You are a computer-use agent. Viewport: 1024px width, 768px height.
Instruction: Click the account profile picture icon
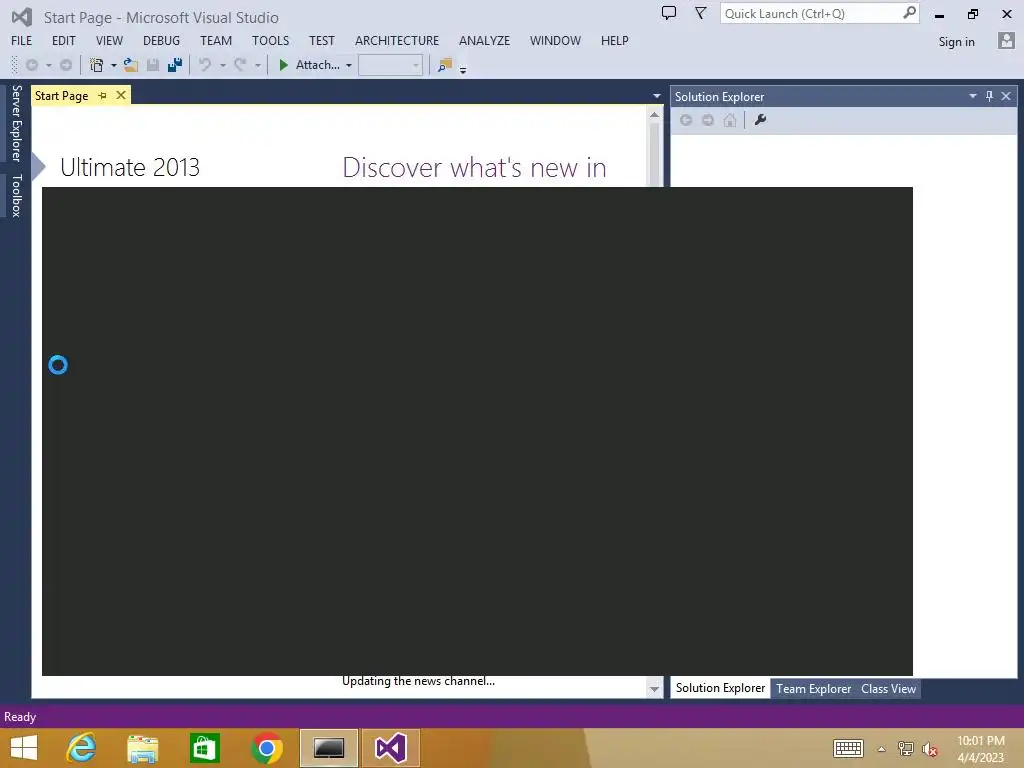(x=1006, y=40)
